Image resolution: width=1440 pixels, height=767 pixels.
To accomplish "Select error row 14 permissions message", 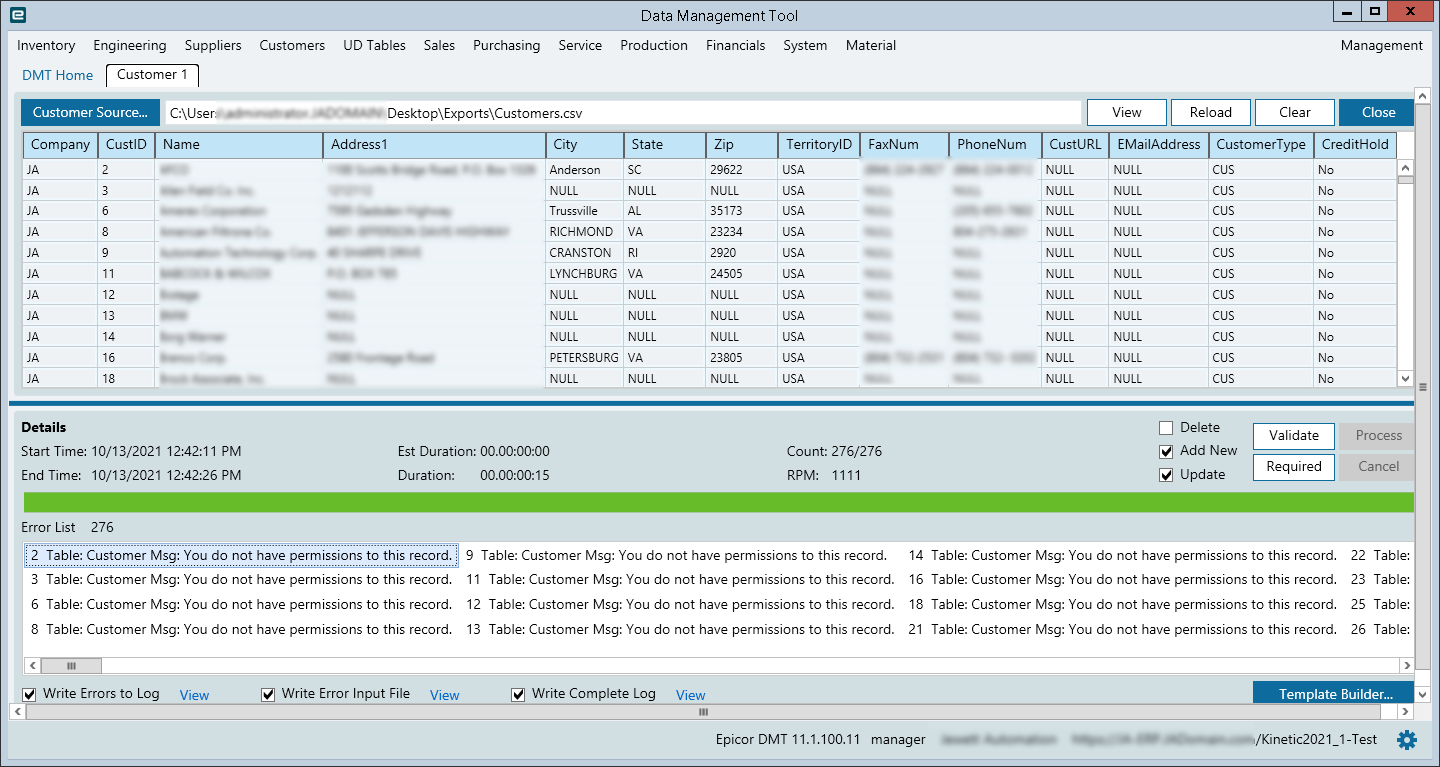I will [1122, 555].
